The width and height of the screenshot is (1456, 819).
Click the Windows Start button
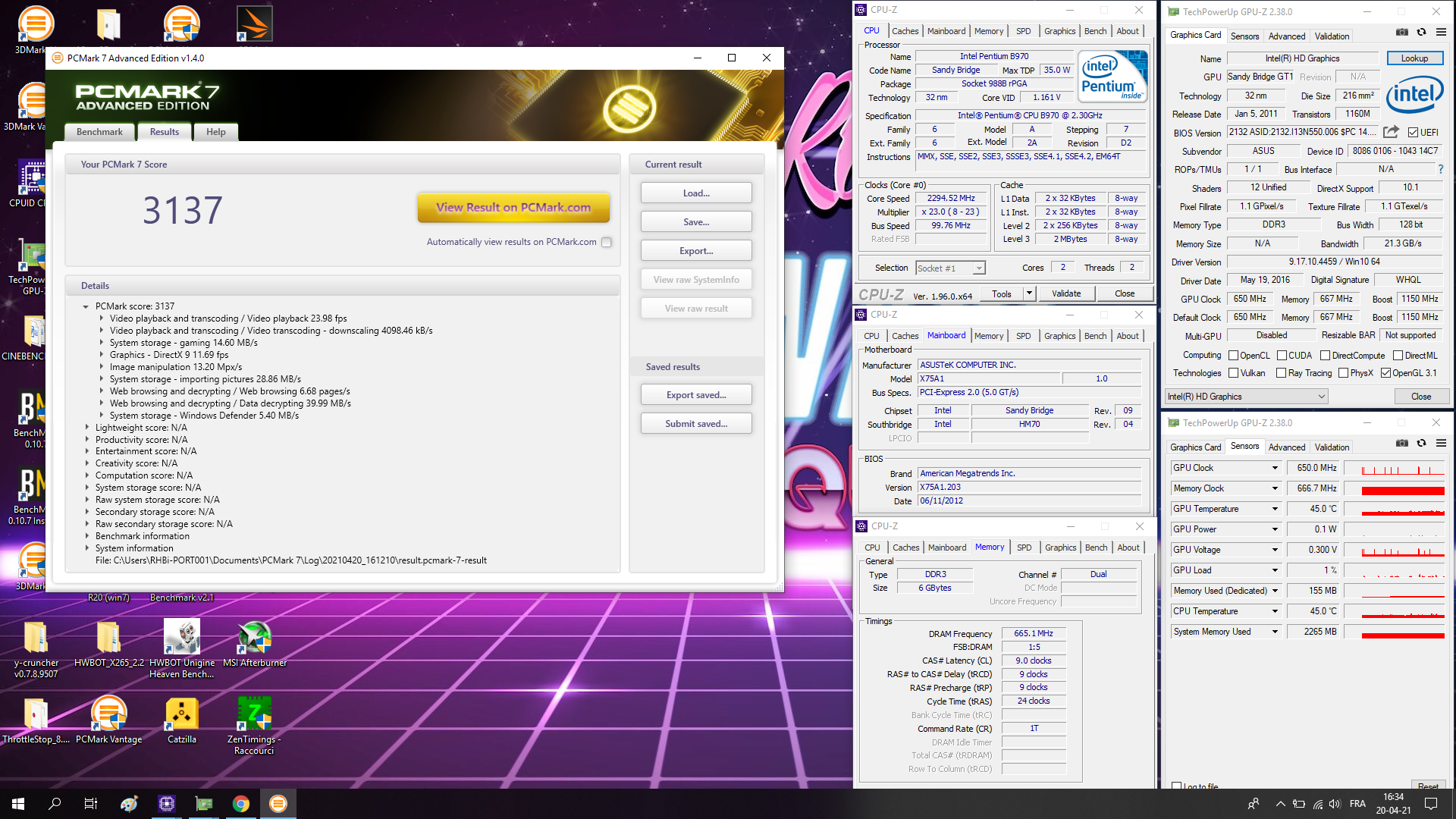click(x=18, y=804)
